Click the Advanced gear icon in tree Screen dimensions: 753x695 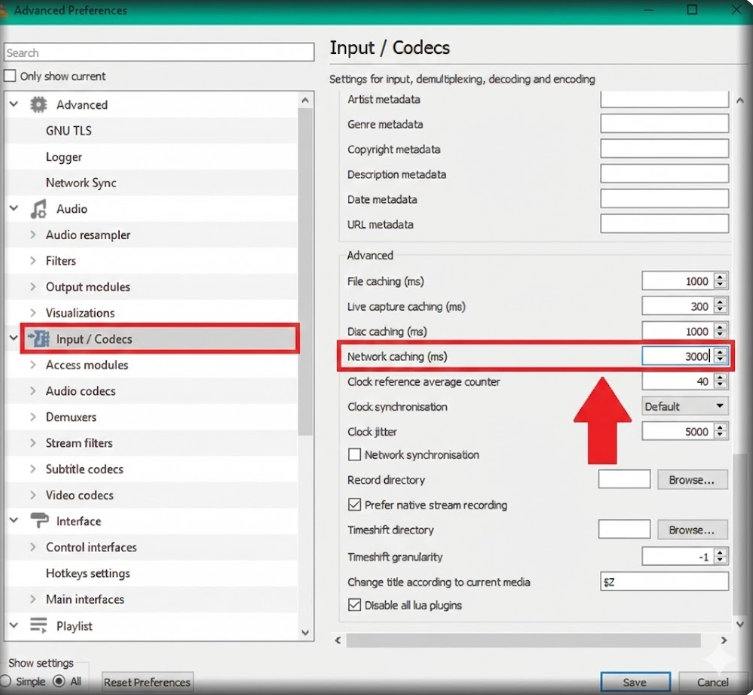coord(38,104)
